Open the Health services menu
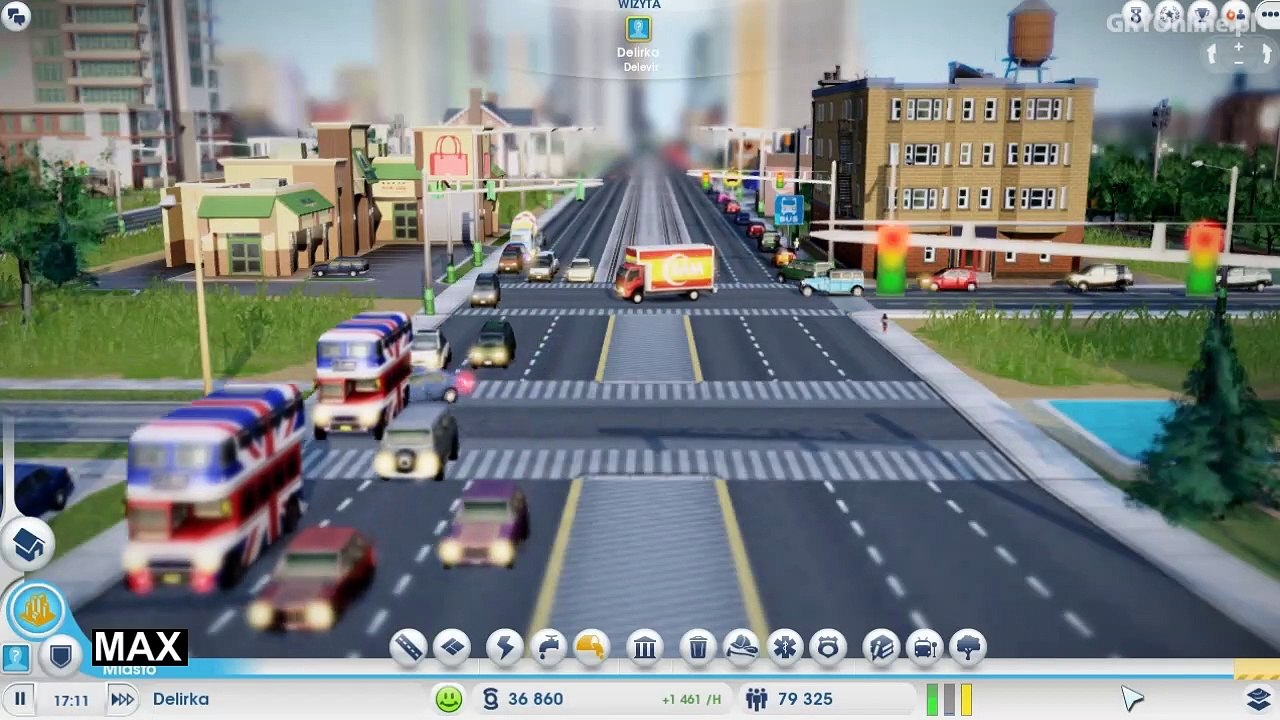Viewport: 1280px width, 720px height. [785, 648]
